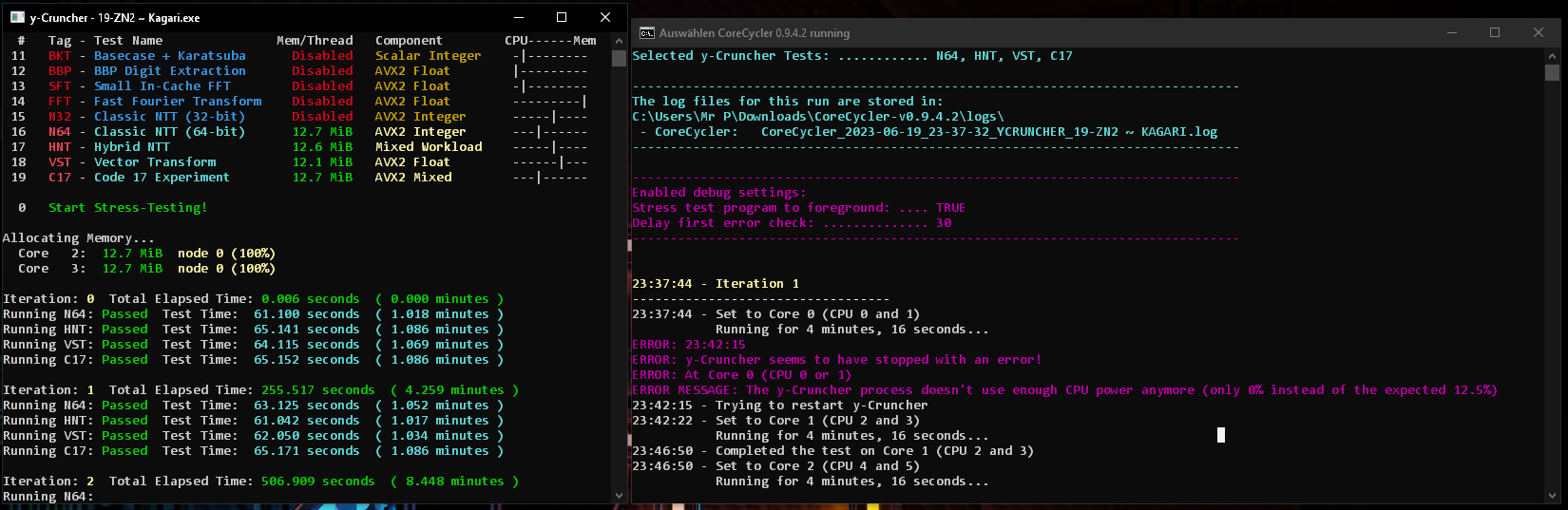
Task: Click the CoreCycler 0.9.4.2 running title
Action: [x=755, y=32]
